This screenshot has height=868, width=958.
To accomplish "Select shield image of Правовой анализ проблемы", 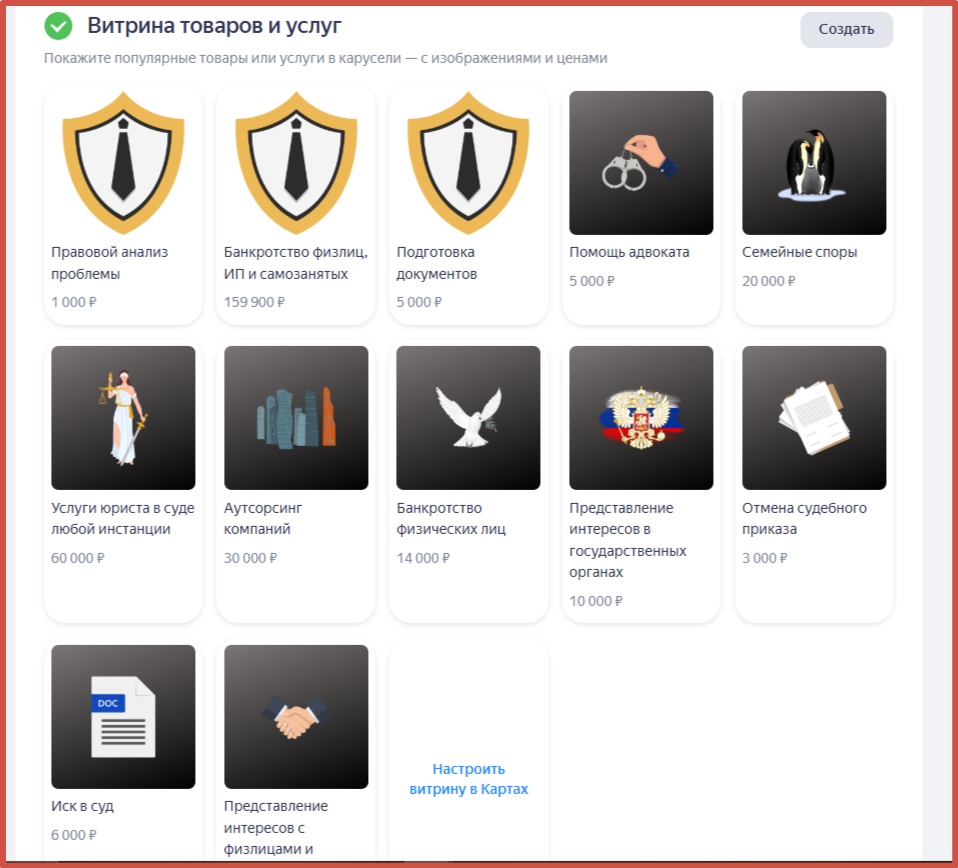I will (x=123, y=162).
